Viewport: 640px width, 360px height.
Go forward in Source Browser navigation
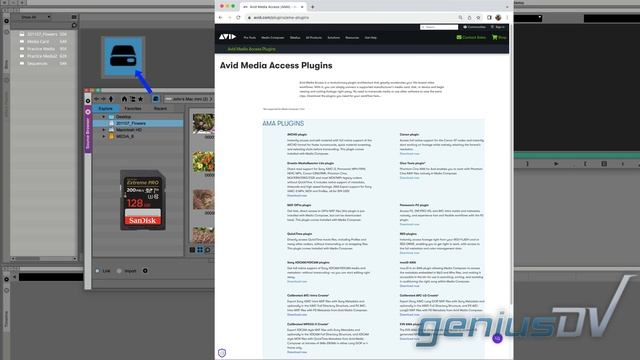pyautogui.click(x=103, y=99)
